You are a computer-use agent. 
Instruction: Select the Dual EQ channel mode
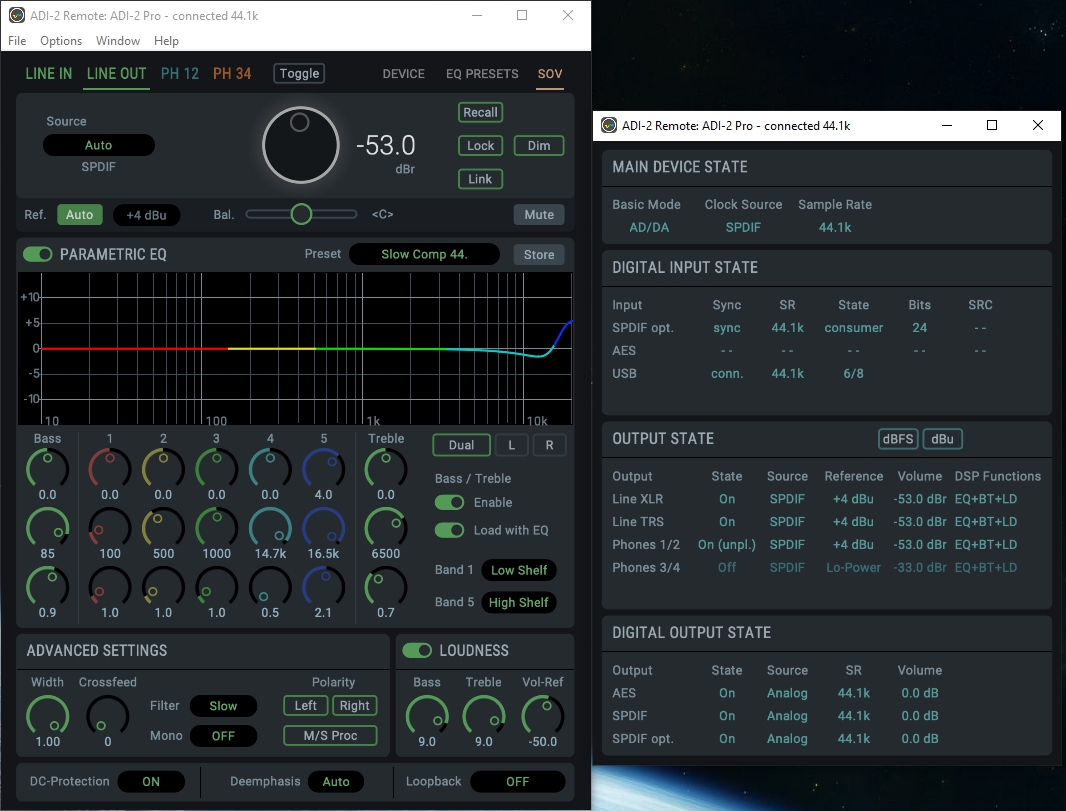(461, 445)
